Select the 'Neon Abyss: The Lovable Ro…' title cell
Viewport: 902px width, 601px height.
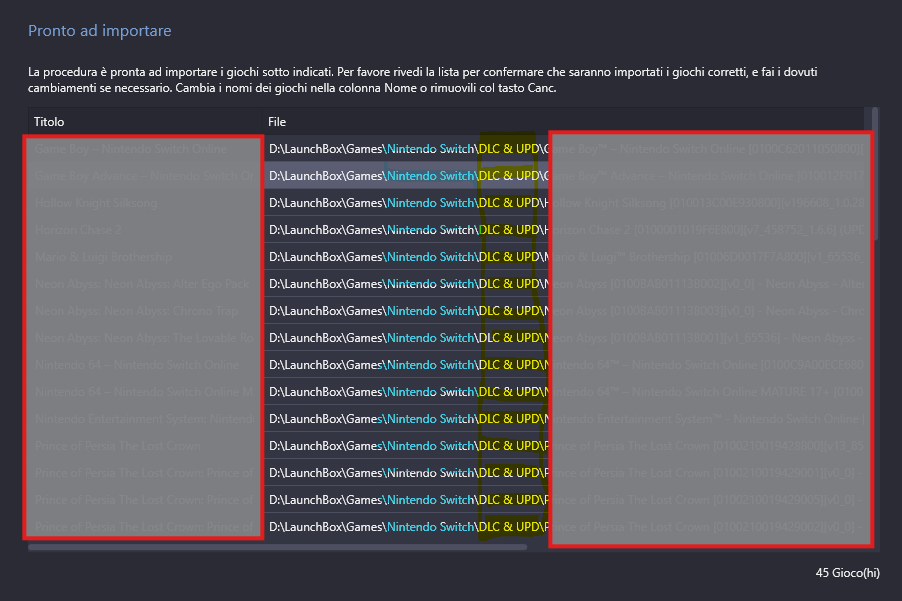[144, 338]
